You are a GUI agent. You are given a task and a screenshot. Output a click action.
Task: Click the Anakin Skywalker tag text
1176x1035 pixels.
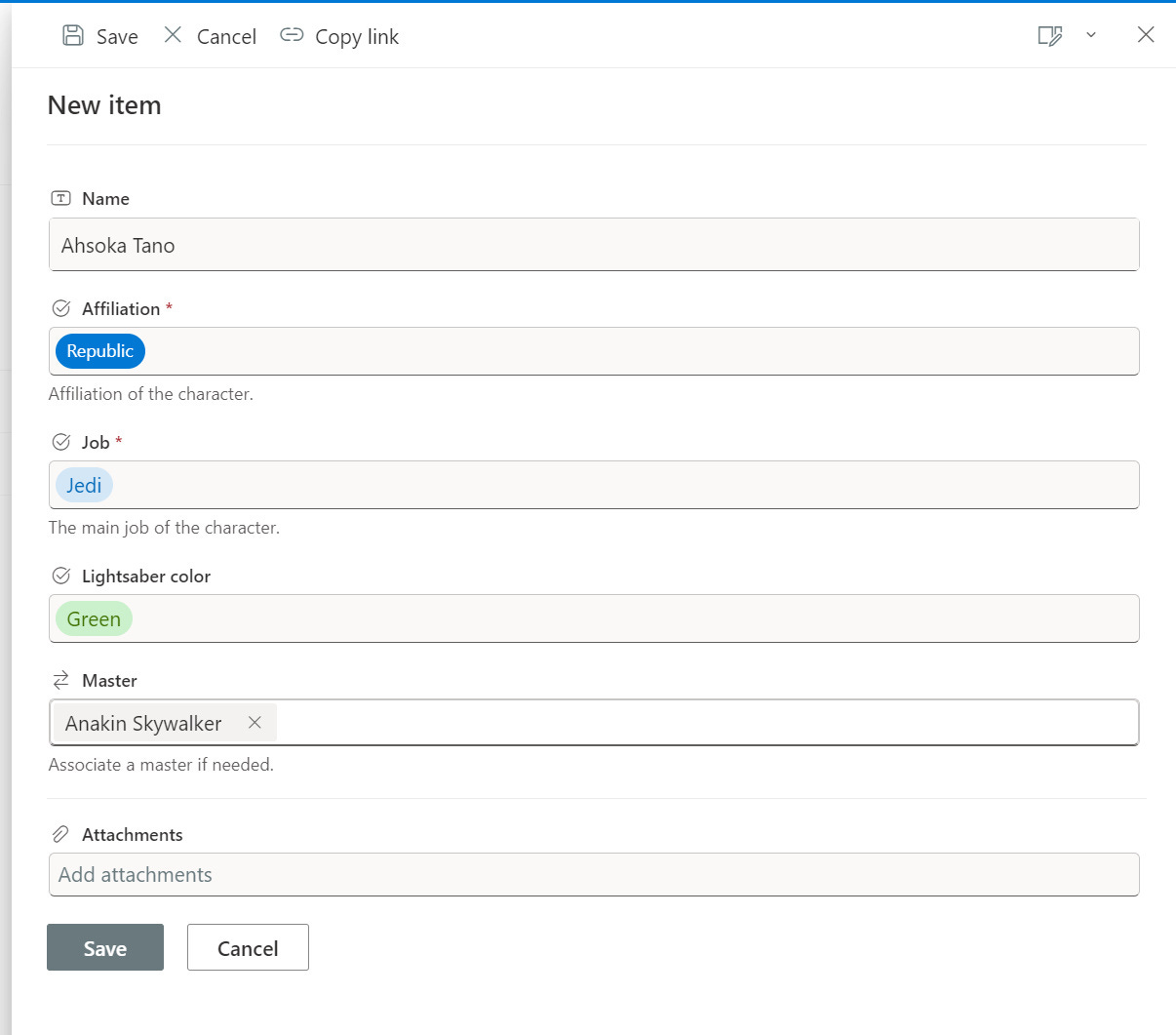[143, 724]
